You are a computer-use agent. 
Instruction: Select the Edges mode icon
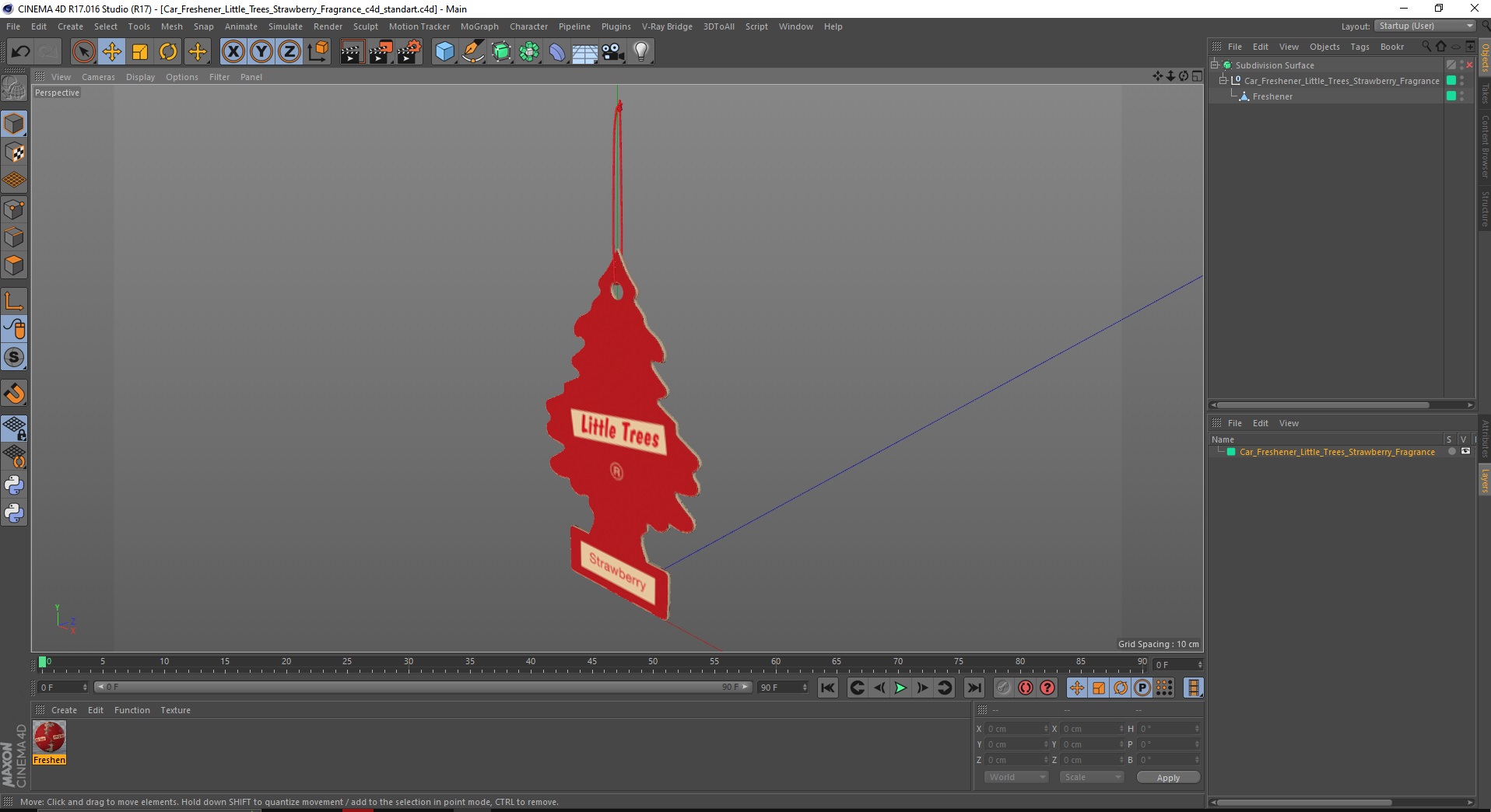tap(14, 237)
